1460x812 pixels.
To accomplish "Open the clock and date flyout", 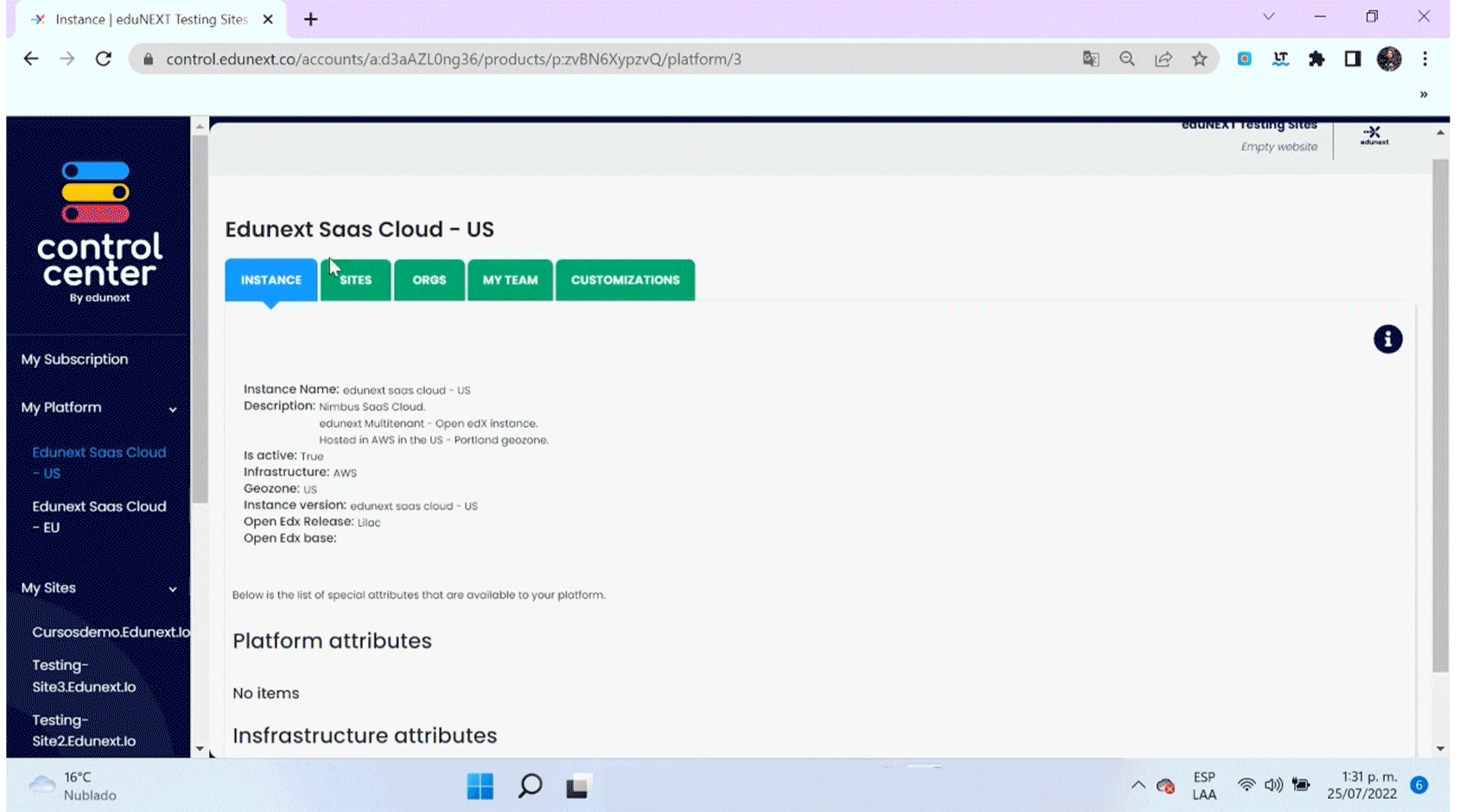I will [1362, 785].
